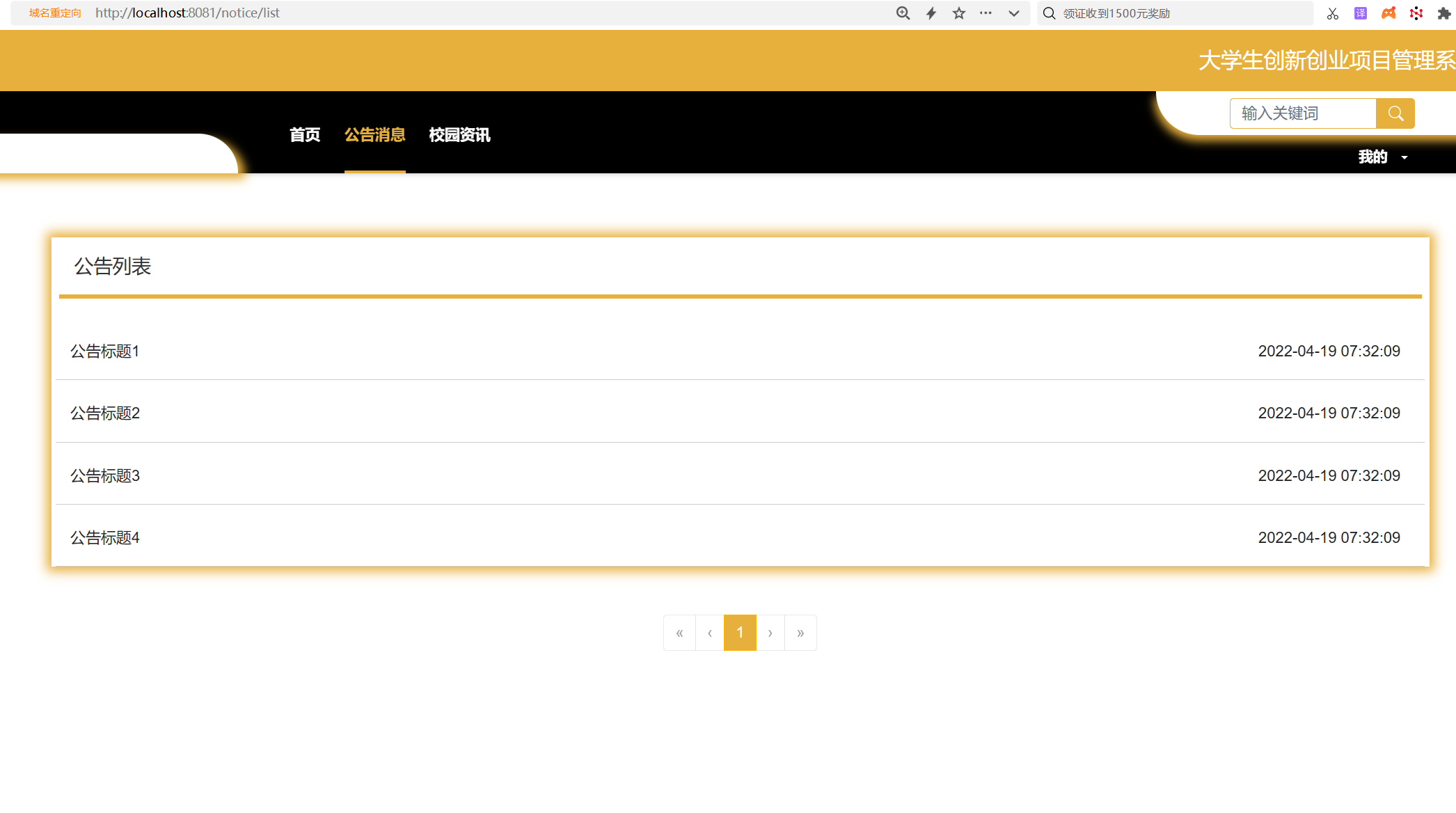Click the scissors screenshot extension icon
Image resolution: width=1456 pixels, height=813 pixels.
(1333, 13)
